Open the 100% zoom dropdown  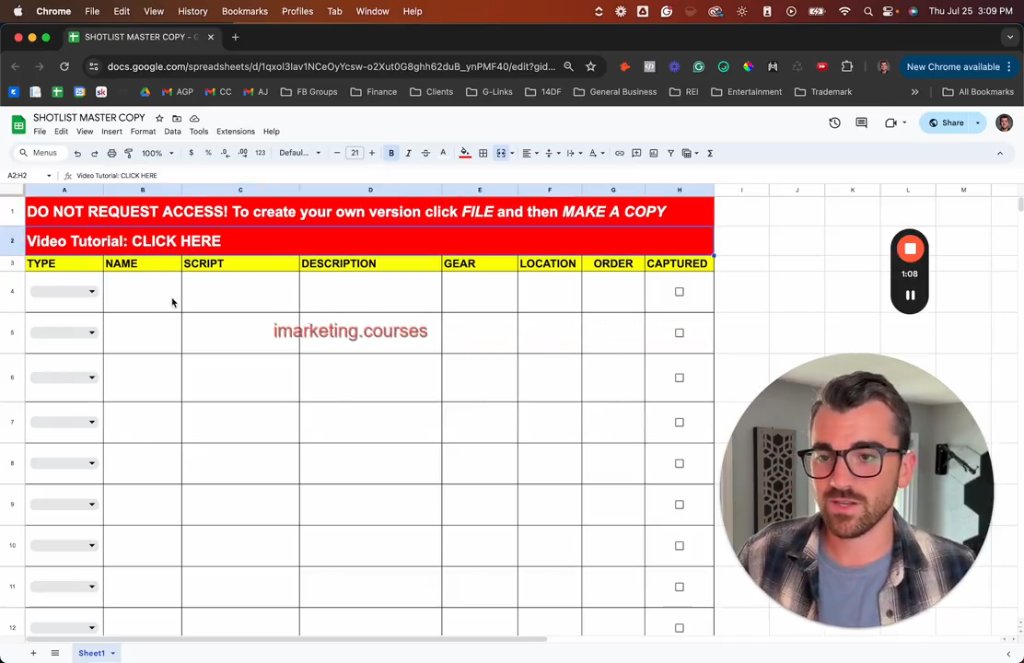[158, 154]
